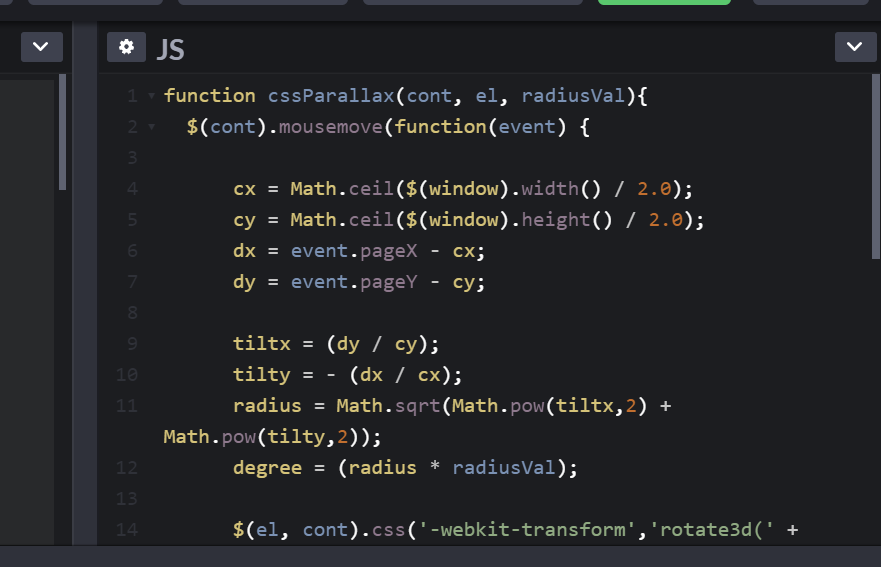The width and height of the screenshot is (881, 567).
Task: Open the JS panel dropdown chevron
Action: [855, 47]
